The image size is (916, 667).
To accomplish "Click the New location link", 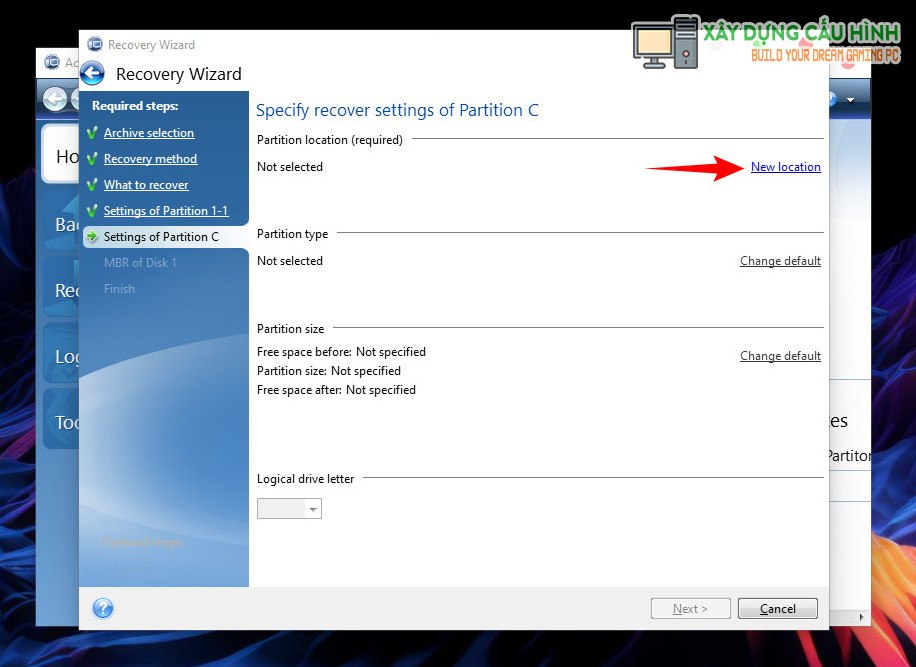I will (785, 167).
